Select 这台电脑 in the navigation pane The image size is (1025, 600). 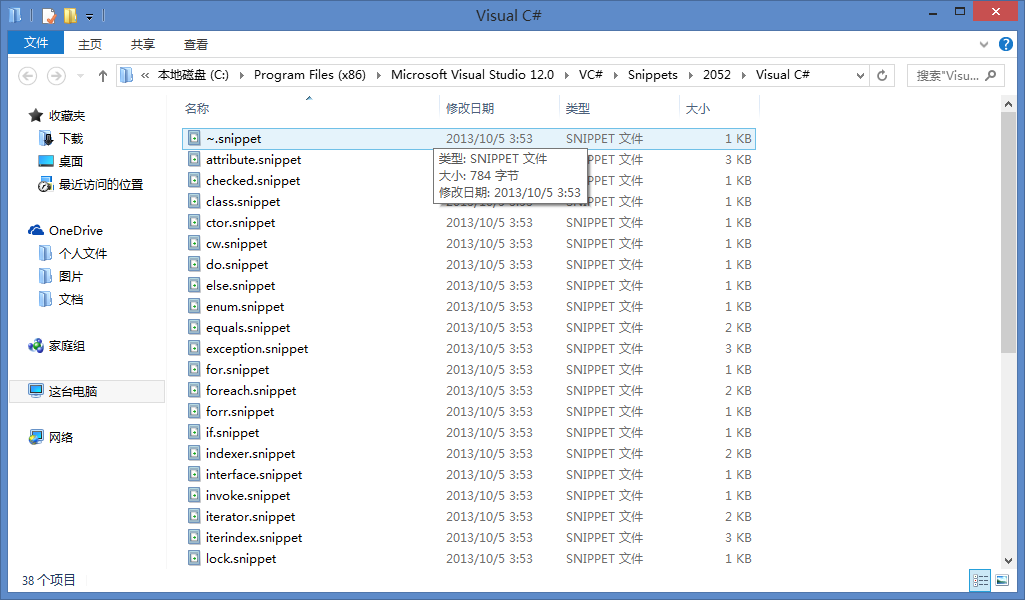click(x=72, y=391)
